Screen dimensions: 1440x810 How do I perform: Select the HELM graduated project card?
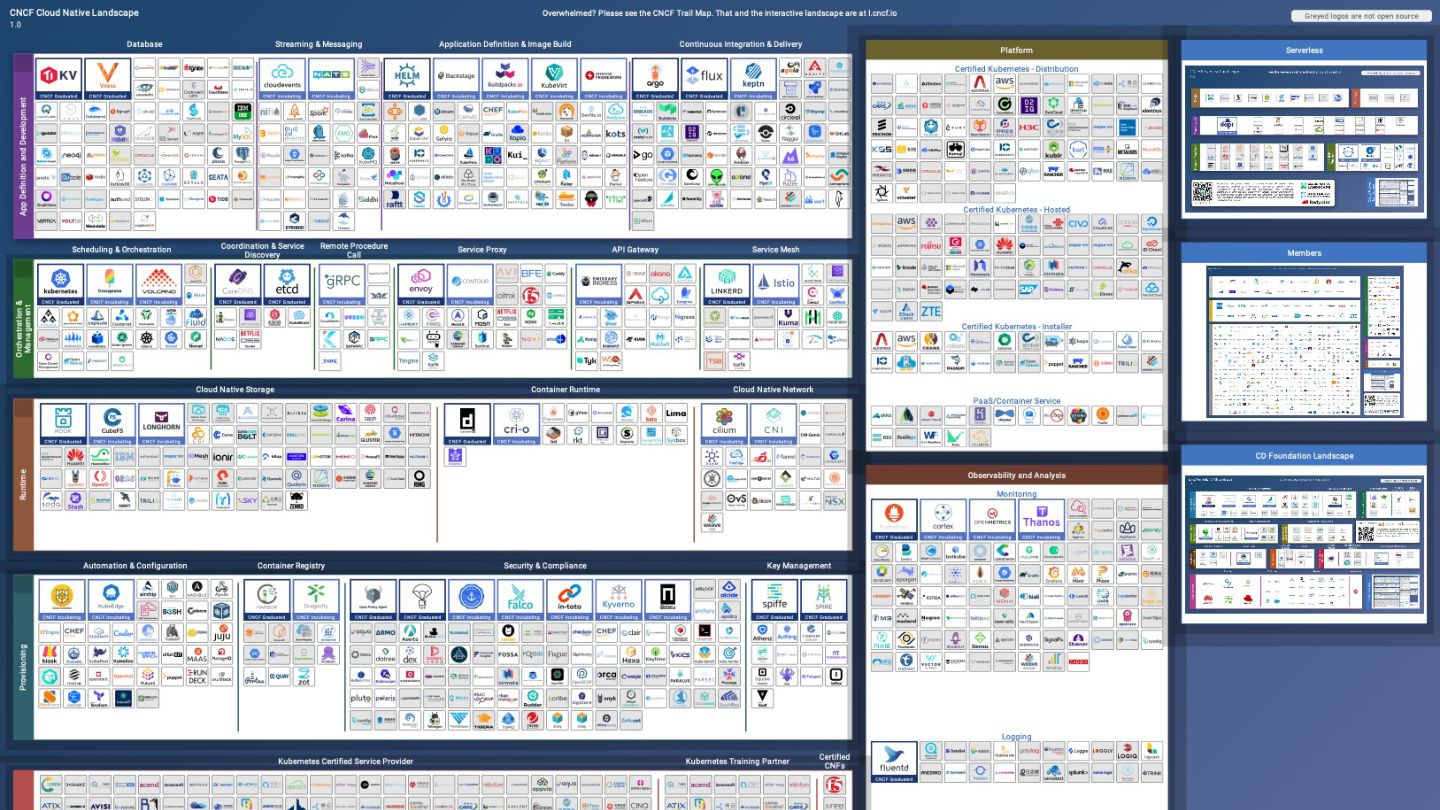(x=407, y=79)
